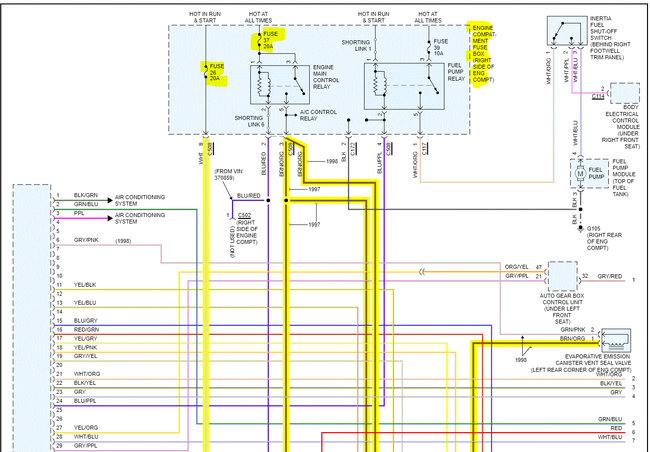
Task: Click the PPL wire label at pin 3
Action: tap(79, 213)
